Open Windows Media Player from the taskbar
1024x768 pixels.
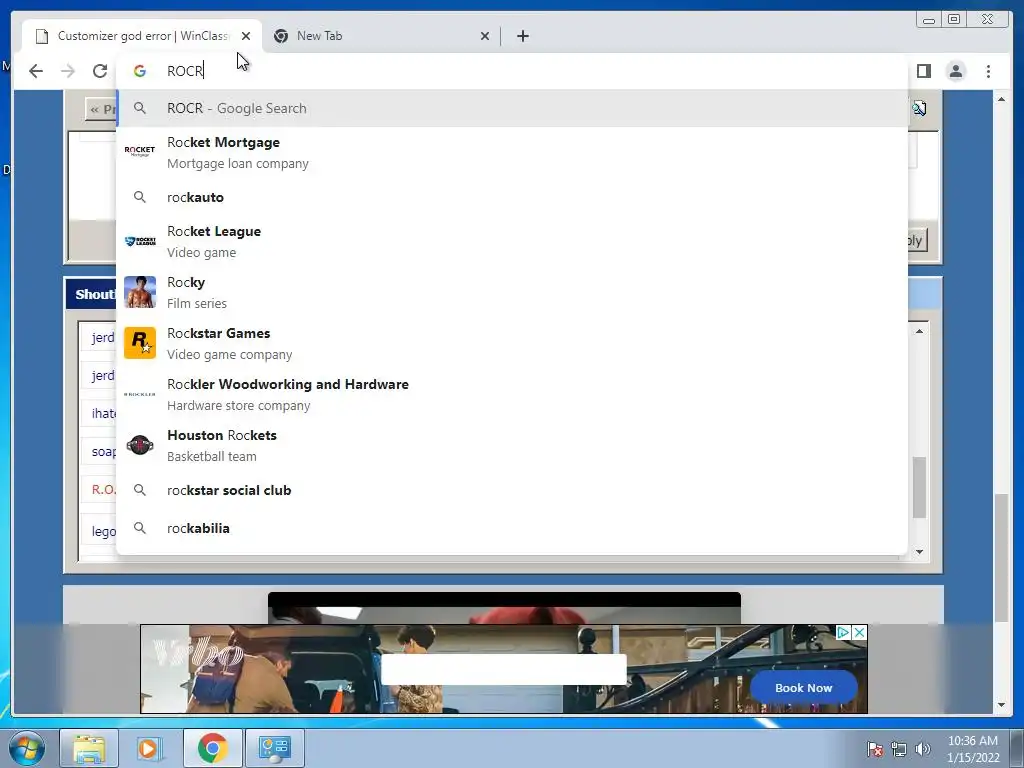click(x=148, y=748)
